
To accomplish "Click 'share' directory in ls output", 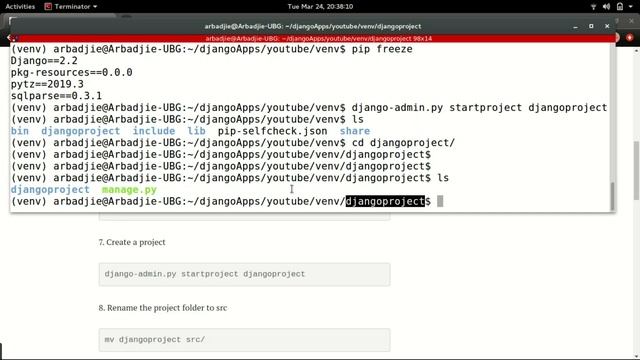I will (x=355, y=131).
